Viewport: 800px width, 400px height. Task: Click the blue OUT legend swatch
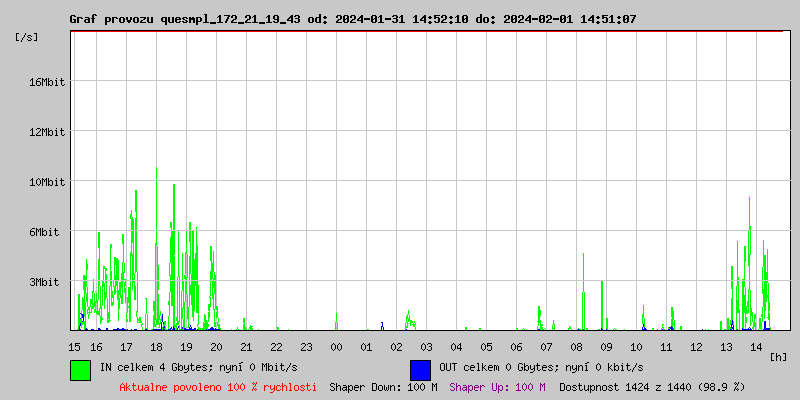tap(420, 369)
